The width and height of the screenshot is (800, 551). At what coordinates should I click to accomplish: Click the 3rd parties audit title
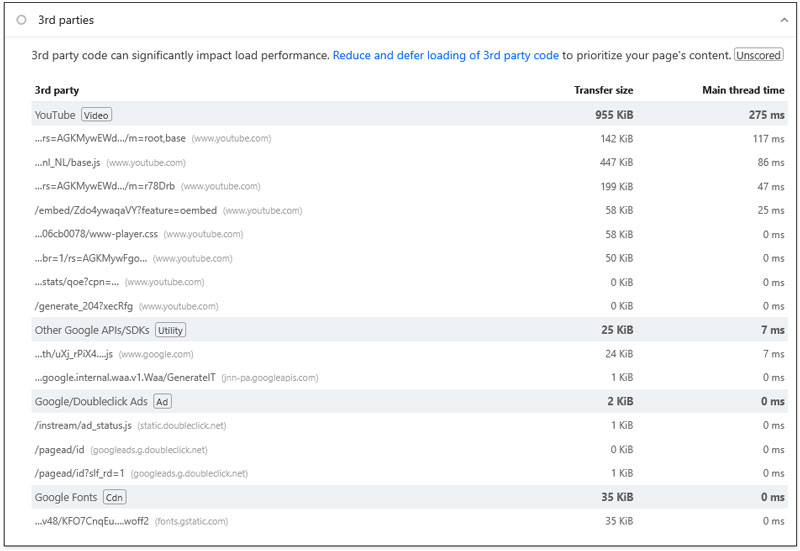[x=66, y=20]
